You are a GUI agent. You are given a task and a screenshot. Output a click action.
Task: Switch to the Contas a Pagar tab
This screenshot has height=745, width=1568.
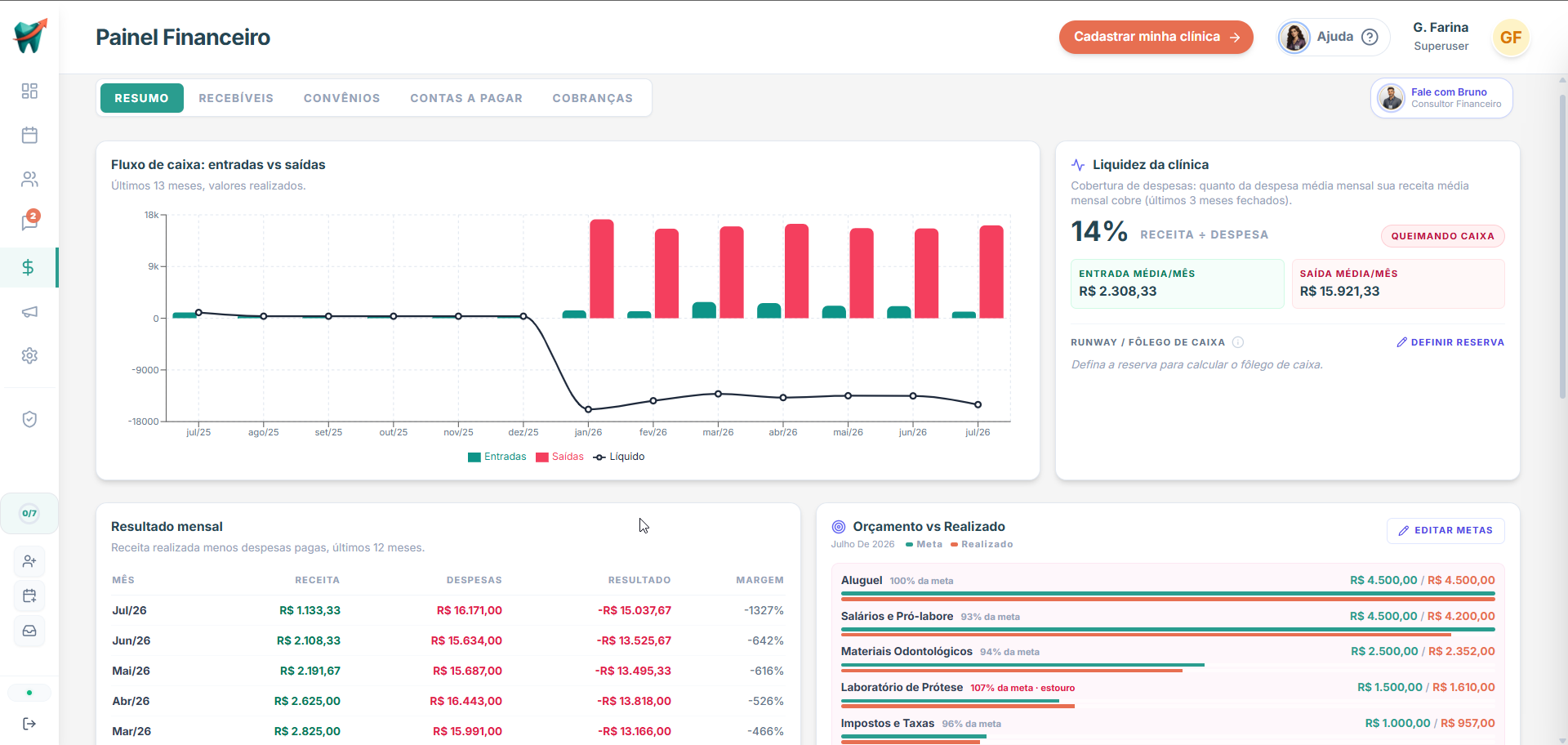(x=466, y=98)
